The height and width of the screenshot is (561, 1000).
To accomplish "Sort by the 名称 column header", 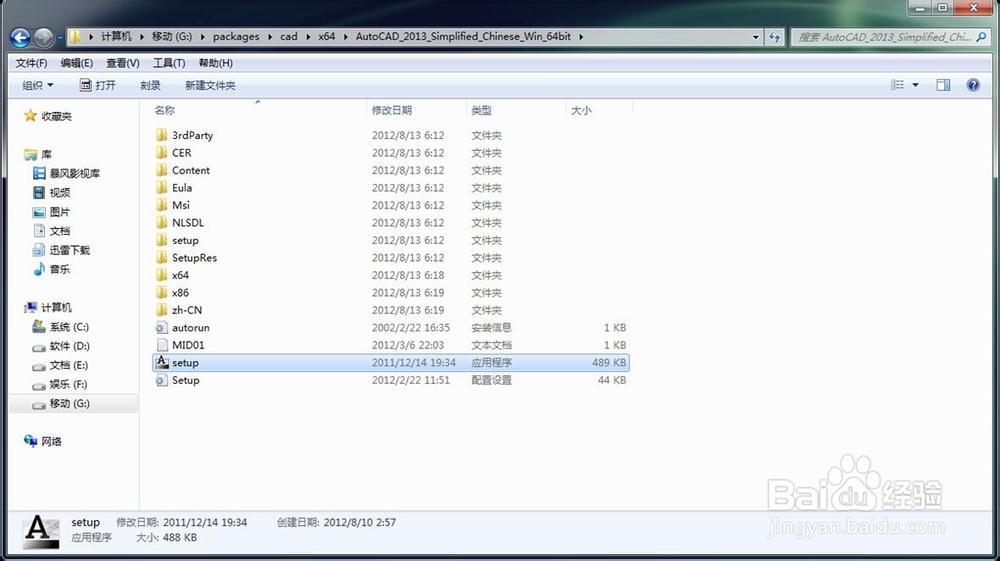I will (165, 110).
